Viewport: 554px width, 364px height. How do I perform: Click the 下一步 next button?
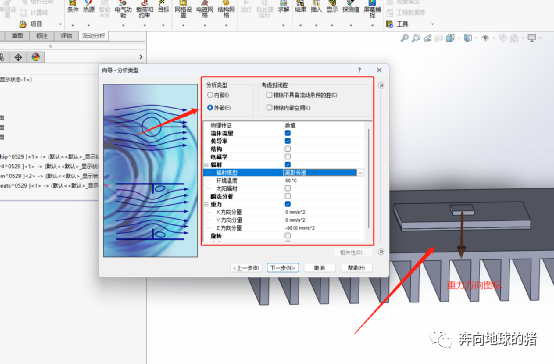[283, 268]
